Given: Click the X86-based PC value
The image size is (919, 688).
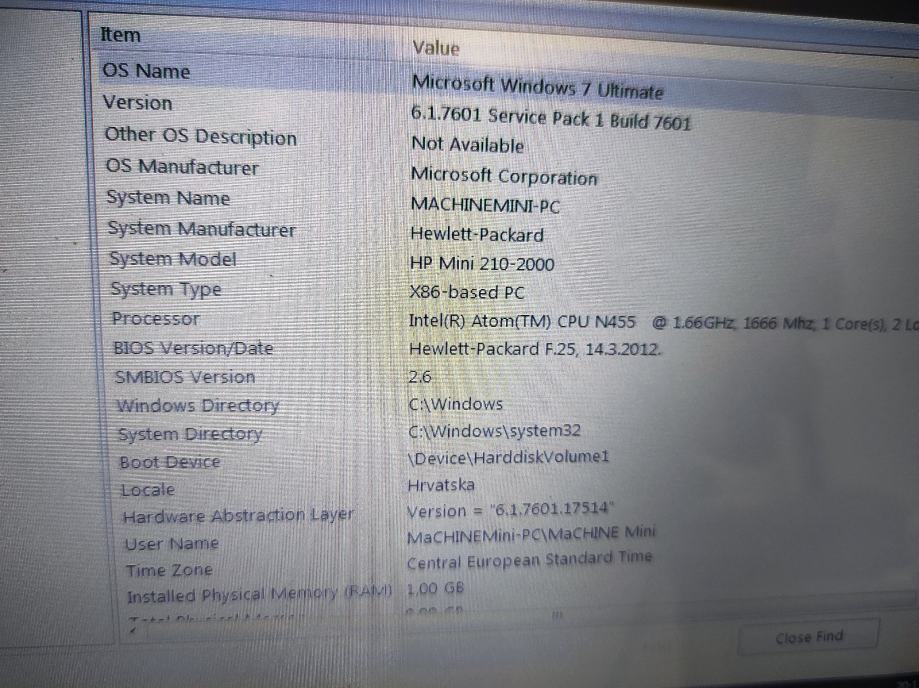Looking at the screenshot, I should (x=467, y=292).
